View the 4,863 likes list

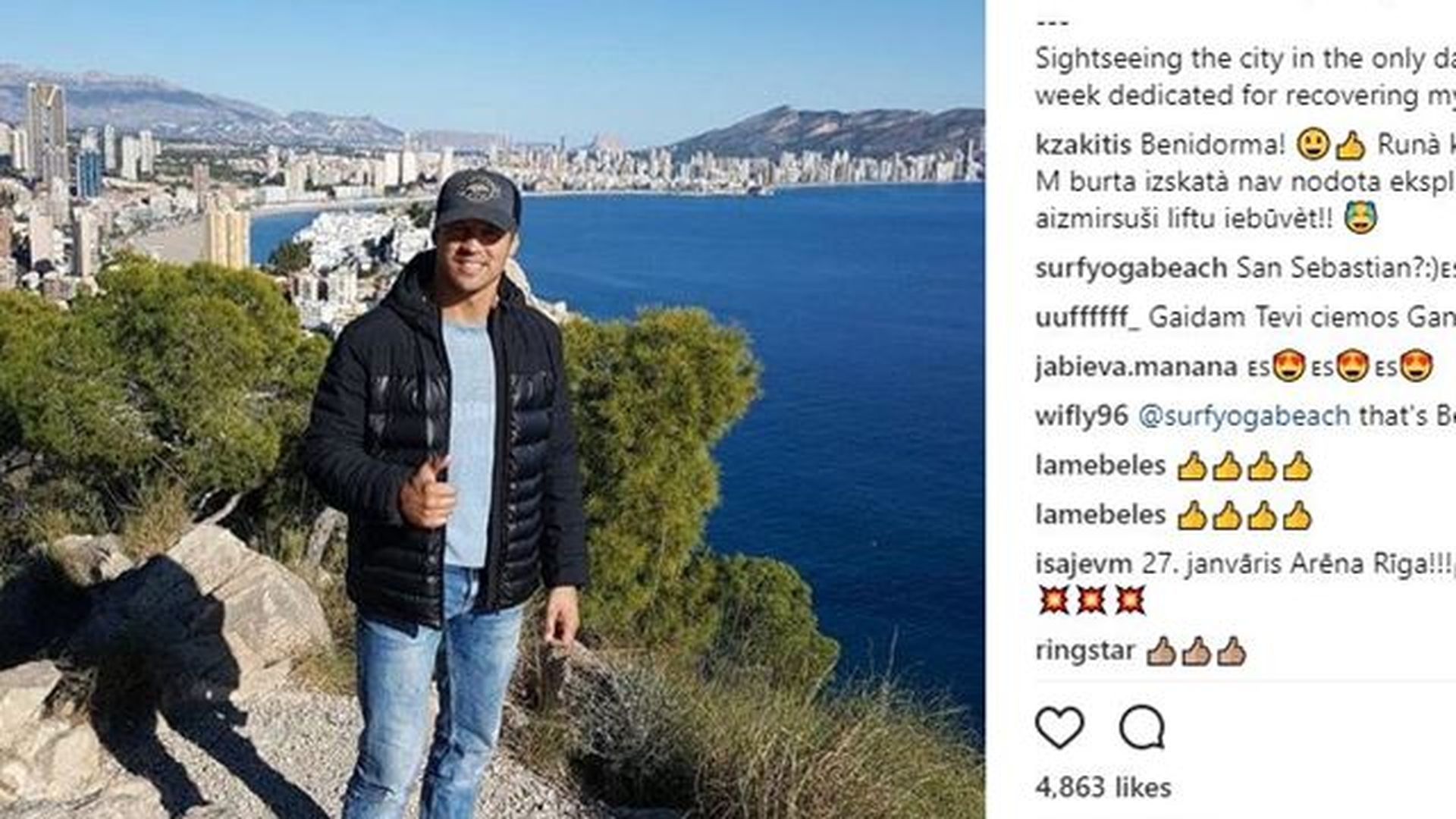[x=1103, y=787]
